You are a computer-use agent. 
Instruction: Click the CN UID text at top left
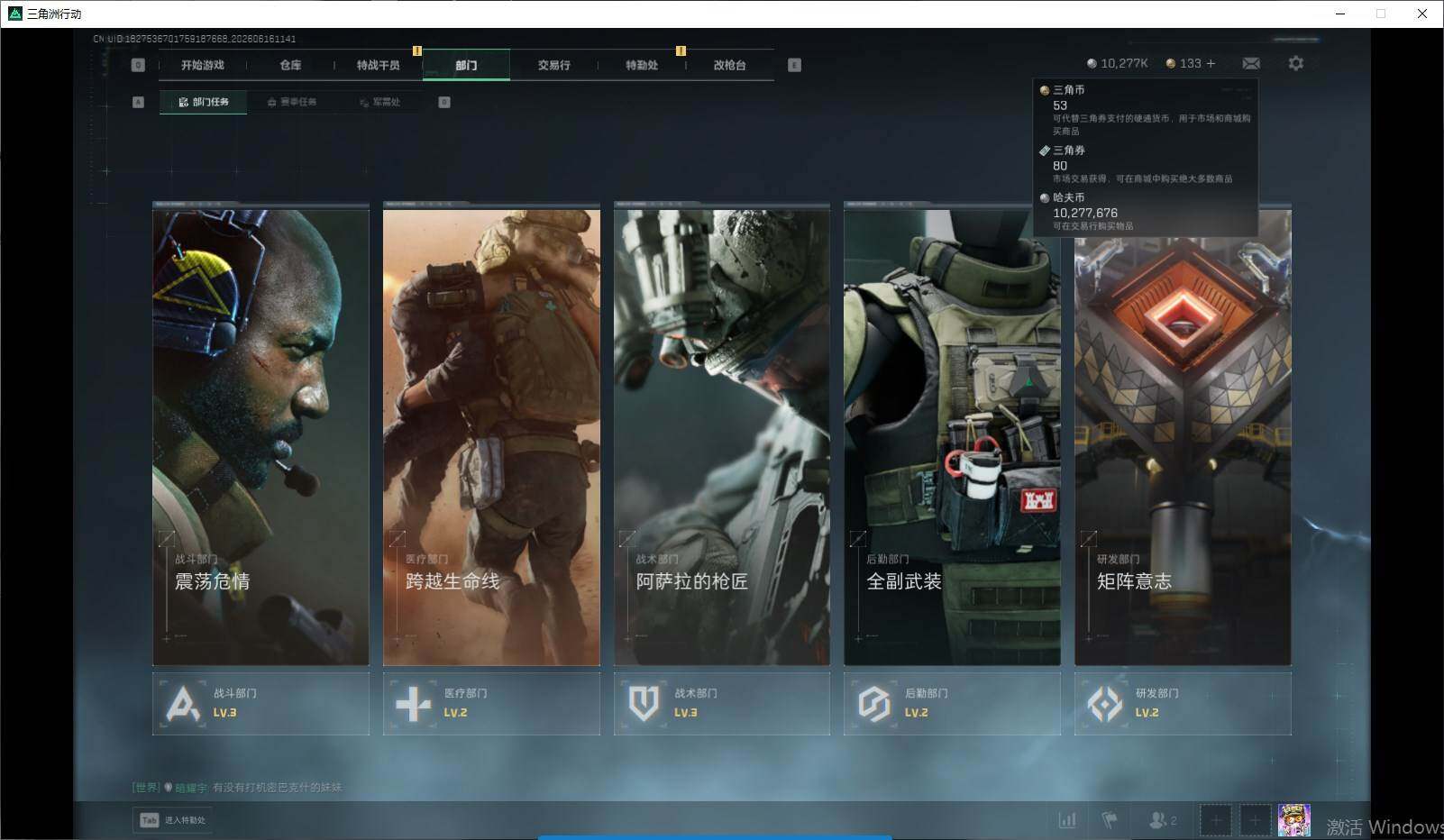point(195,39)
